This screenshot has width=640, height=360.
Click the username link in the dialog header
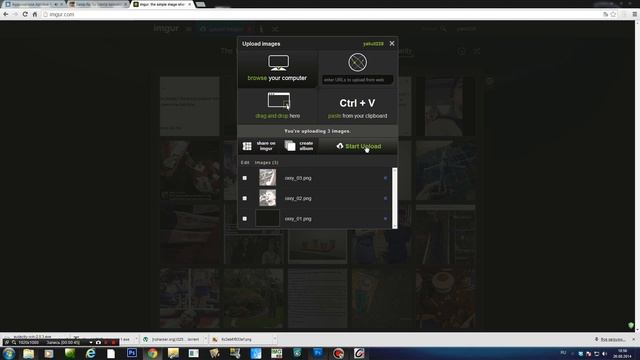click(373, 44)
